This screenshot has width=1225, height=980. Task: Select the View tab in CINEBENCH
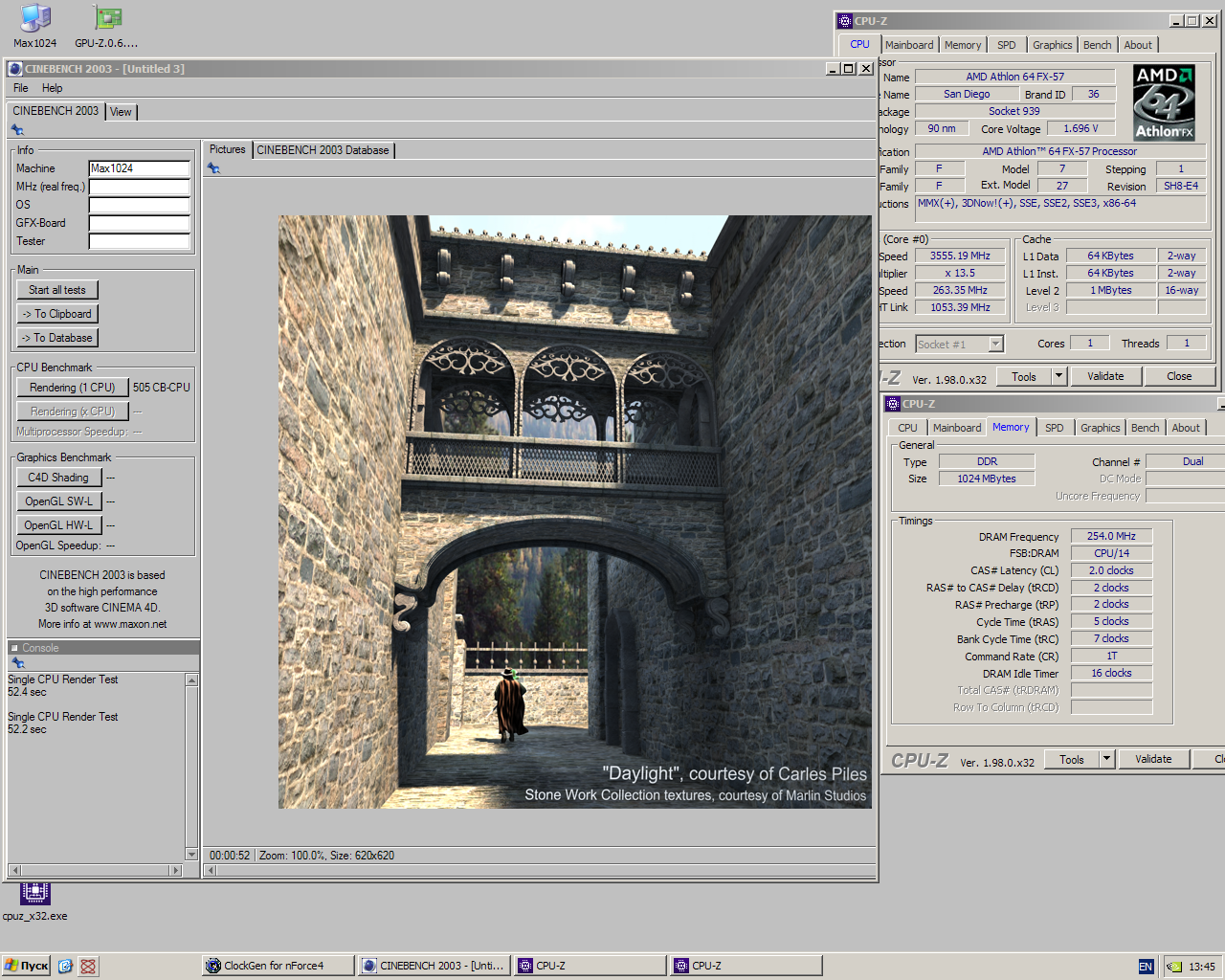point(121,112)
